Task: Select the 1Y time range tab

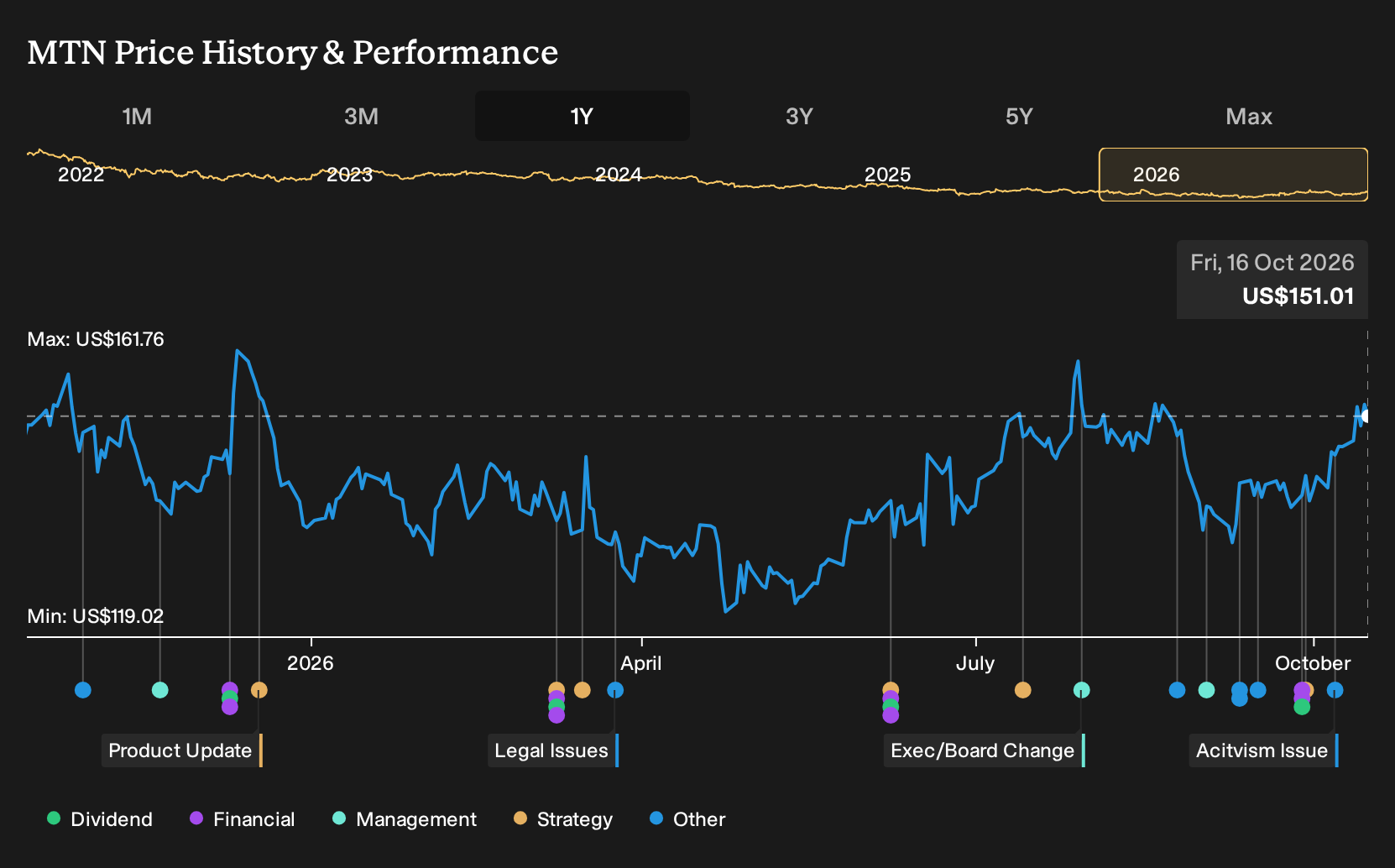Action: pyautogui.click(x=583, y=116)
